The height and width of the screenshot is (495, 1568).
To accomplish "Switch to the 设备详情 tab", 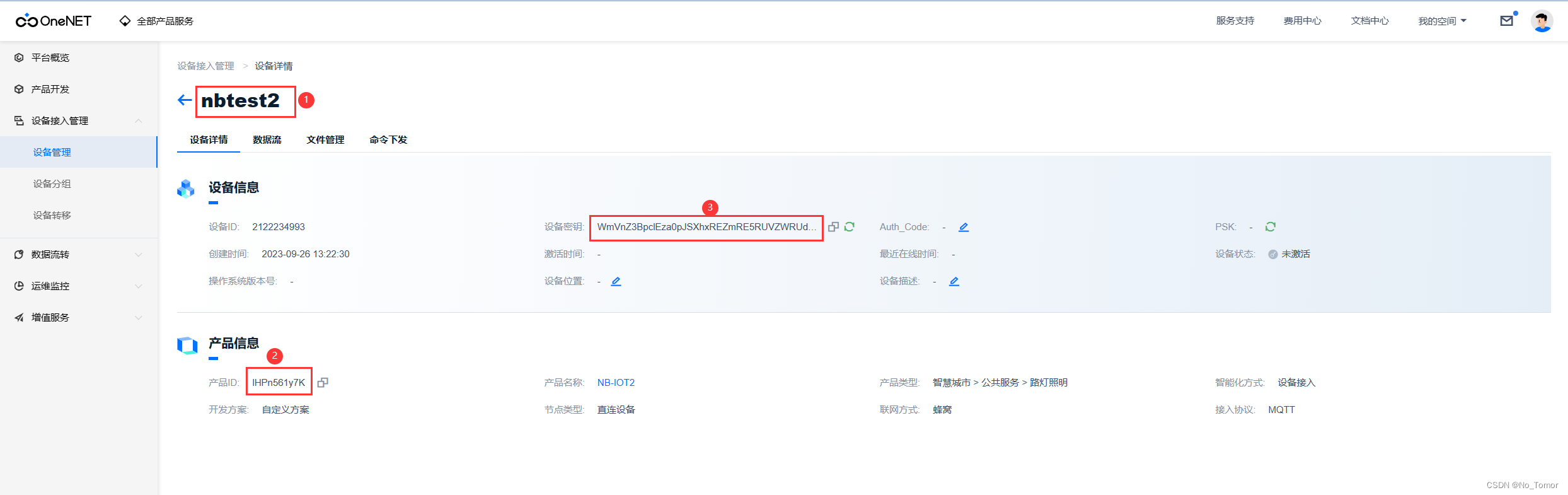I will pos(209,139).
